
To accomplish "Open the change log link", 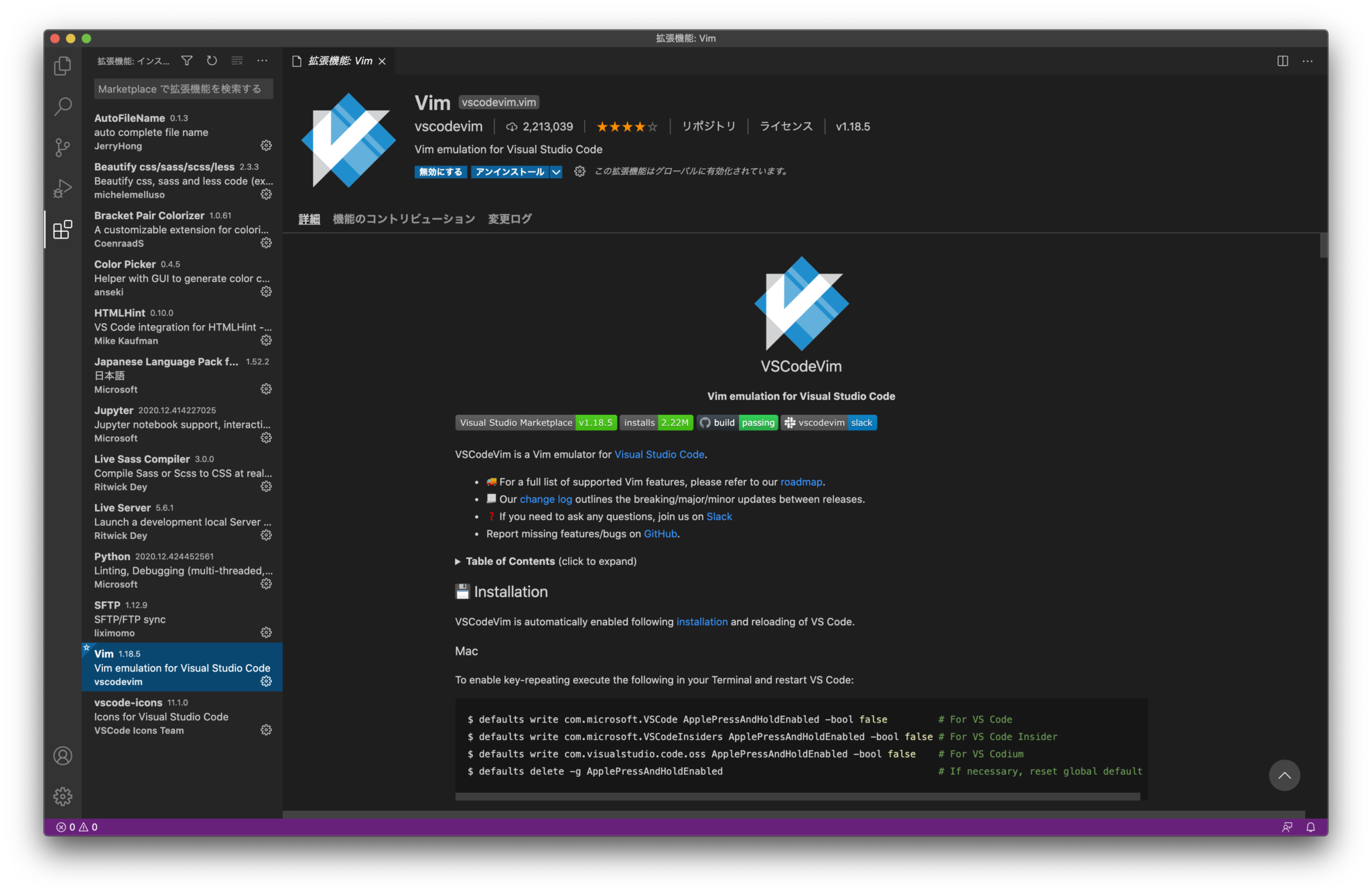I will tap(546, 499).
